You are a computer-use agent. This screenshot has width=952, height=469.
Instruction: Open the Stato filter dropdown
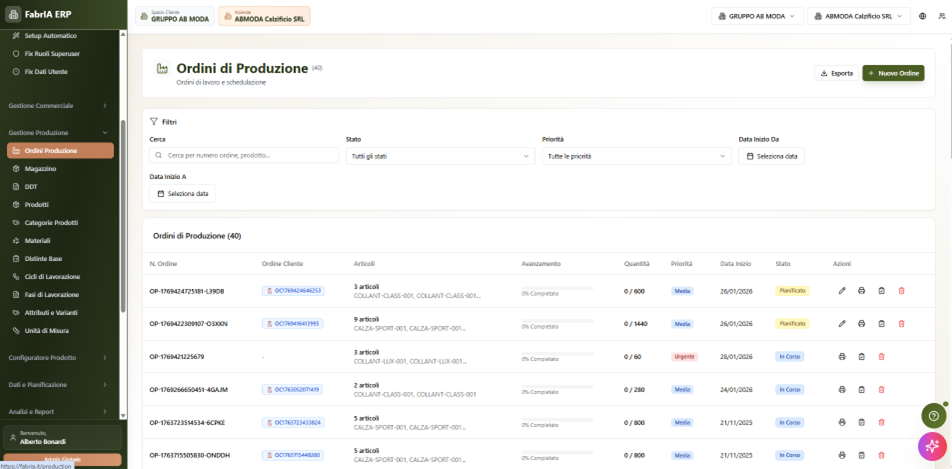coord(440,156)
